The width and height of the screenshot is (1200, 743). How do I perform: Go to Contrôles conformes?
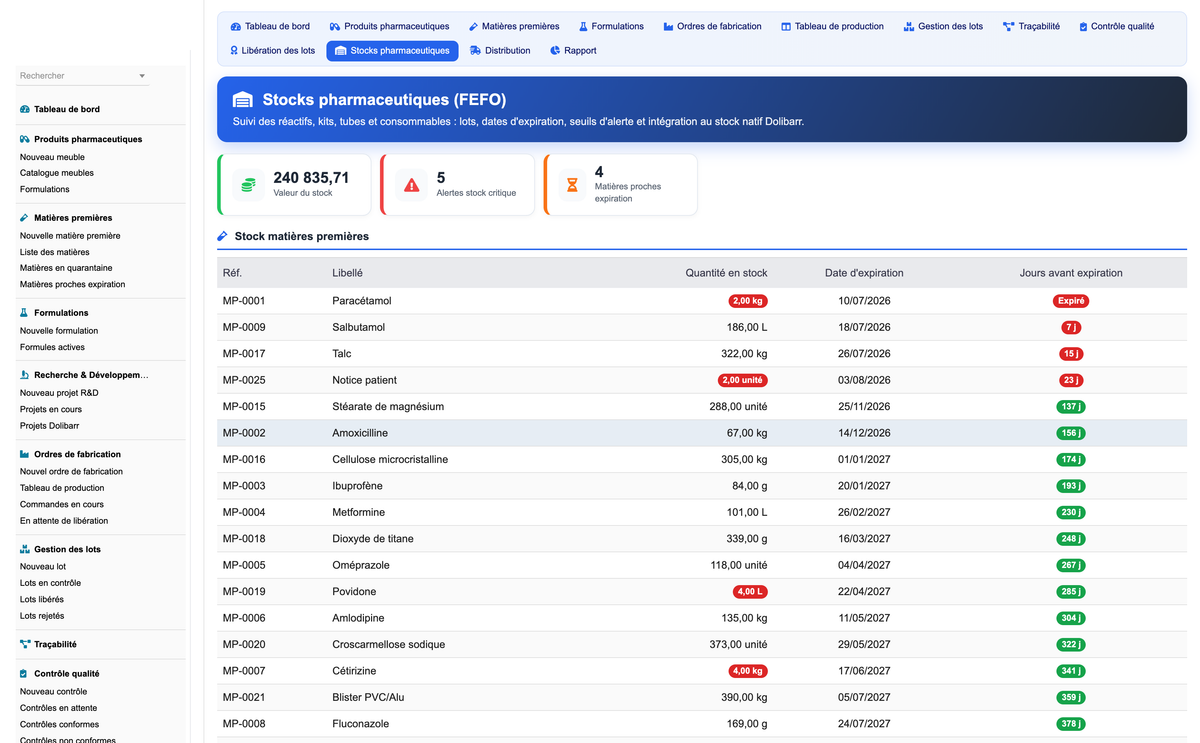pos(59,724)
